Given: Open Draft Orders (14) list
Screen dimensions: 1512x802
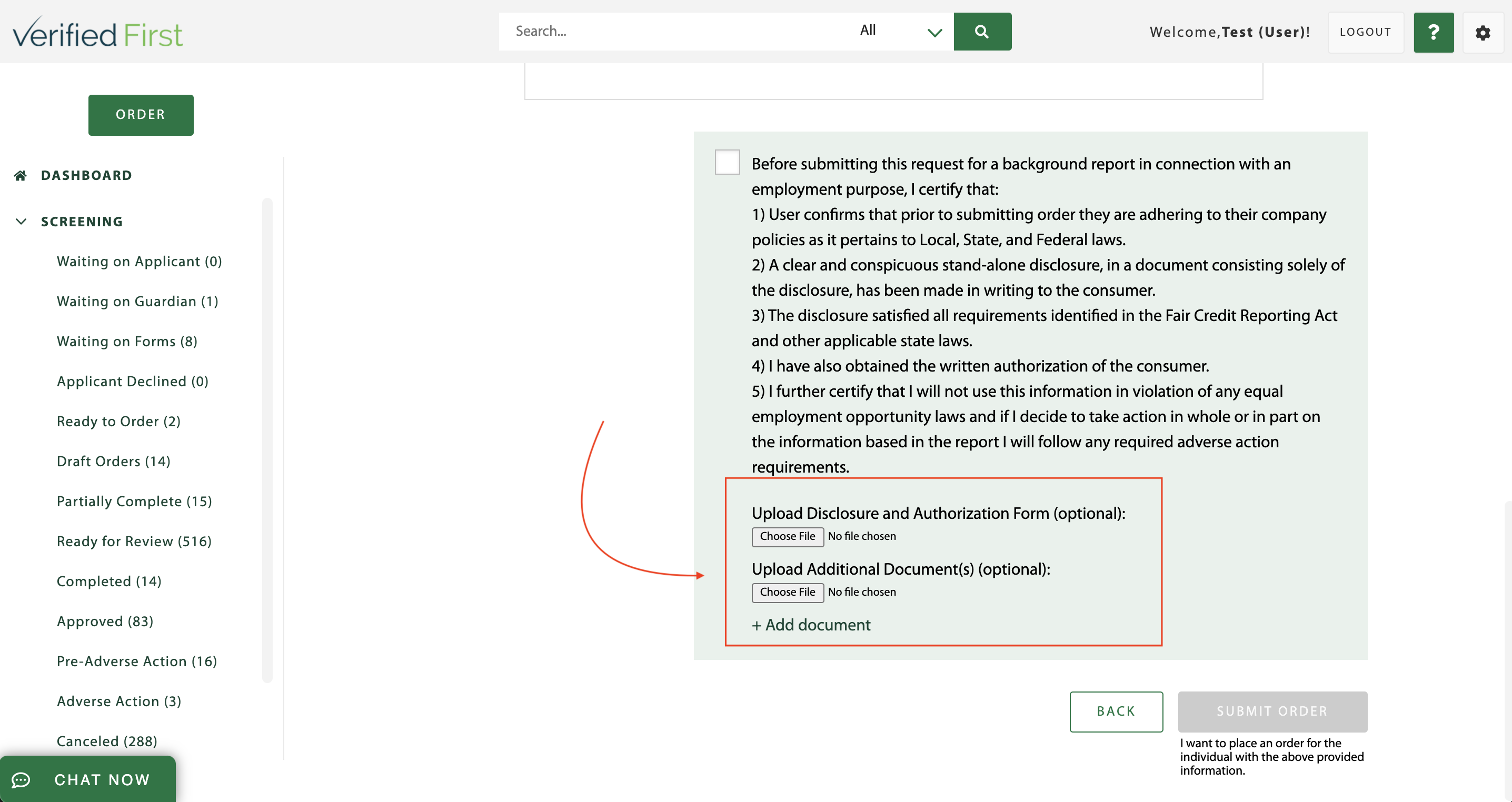Looking at the screenshot, I should coord(113,461).
